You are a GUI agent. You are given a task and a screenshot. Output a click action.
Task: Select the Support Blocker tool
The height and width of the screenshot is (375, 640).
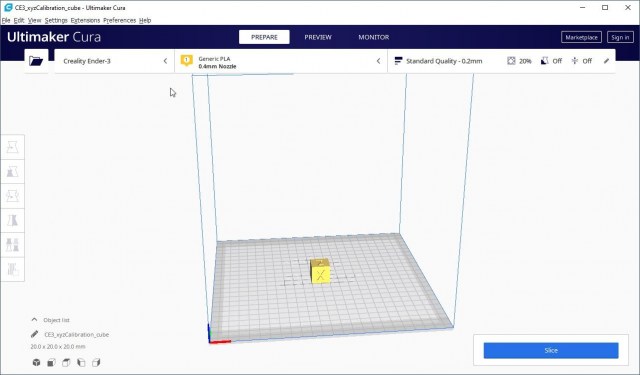(x=13, y=269)
